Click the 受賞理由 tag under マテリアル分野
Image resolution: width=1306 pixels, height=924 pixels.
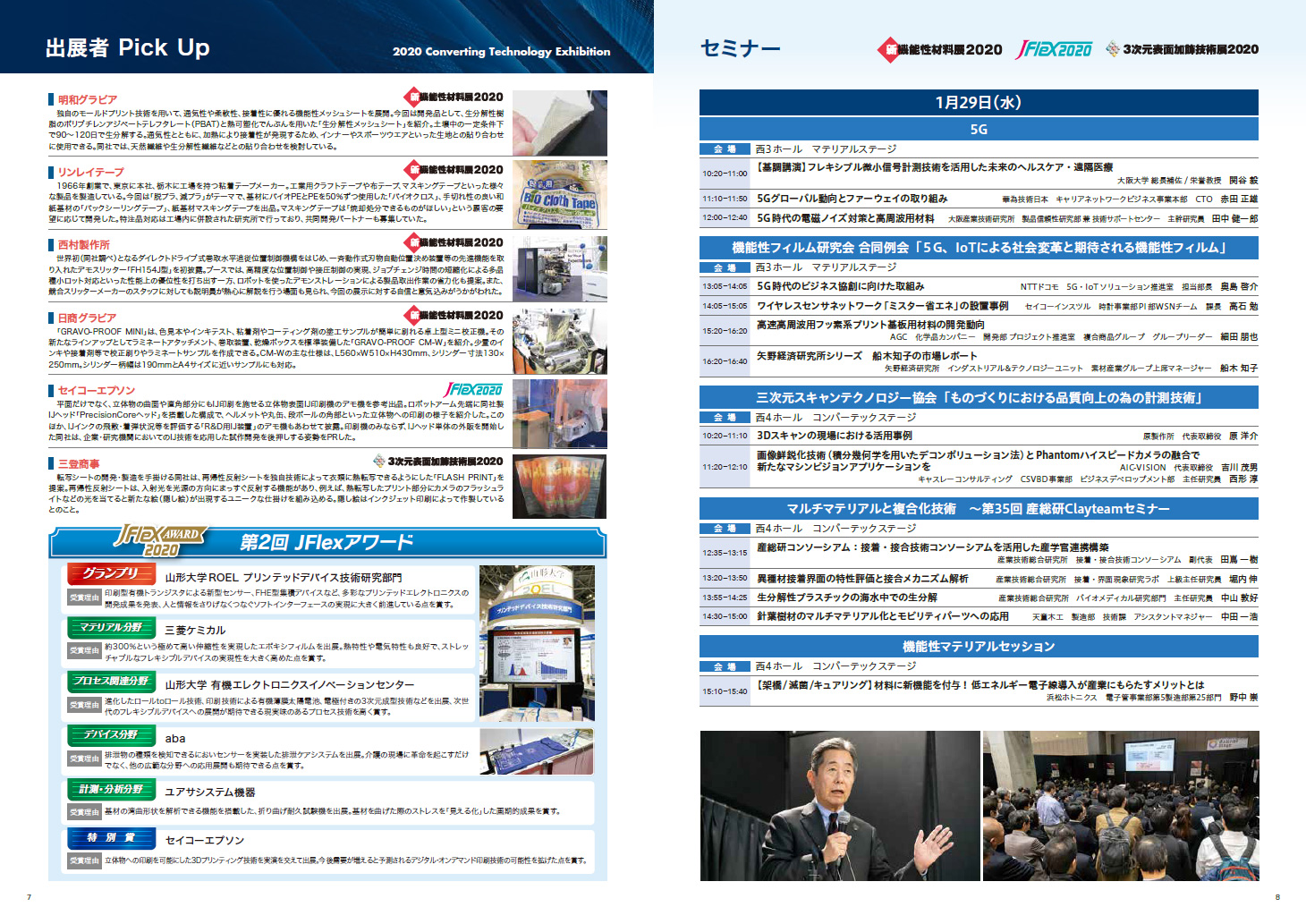point(85,650)
